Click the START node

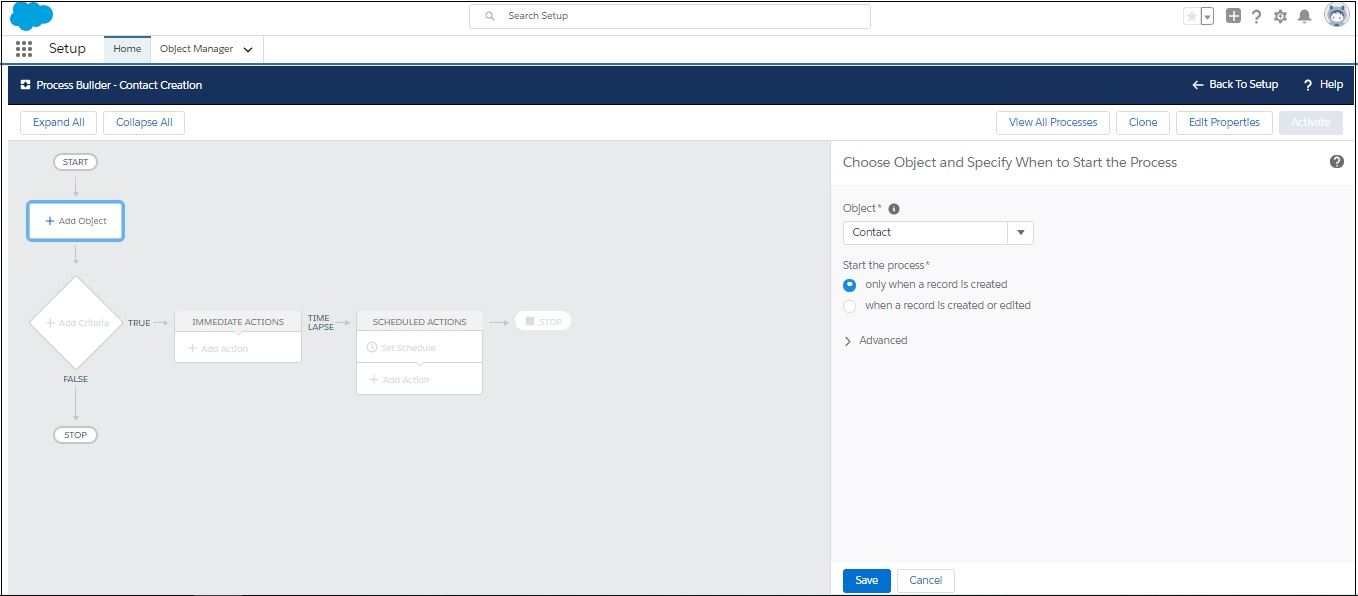click(75, 162)
